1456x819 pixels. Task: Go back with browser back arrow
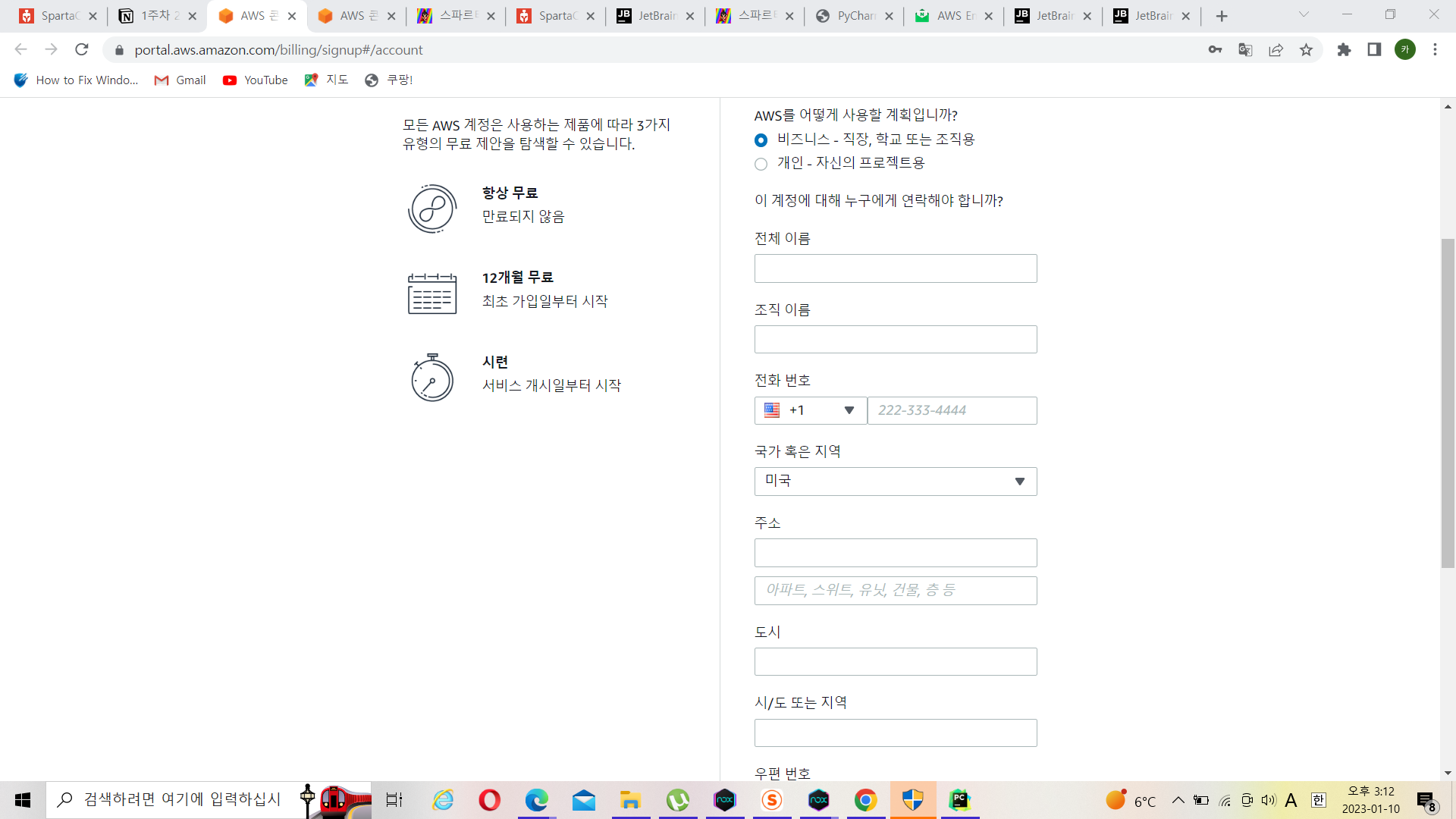pos(20,49)
